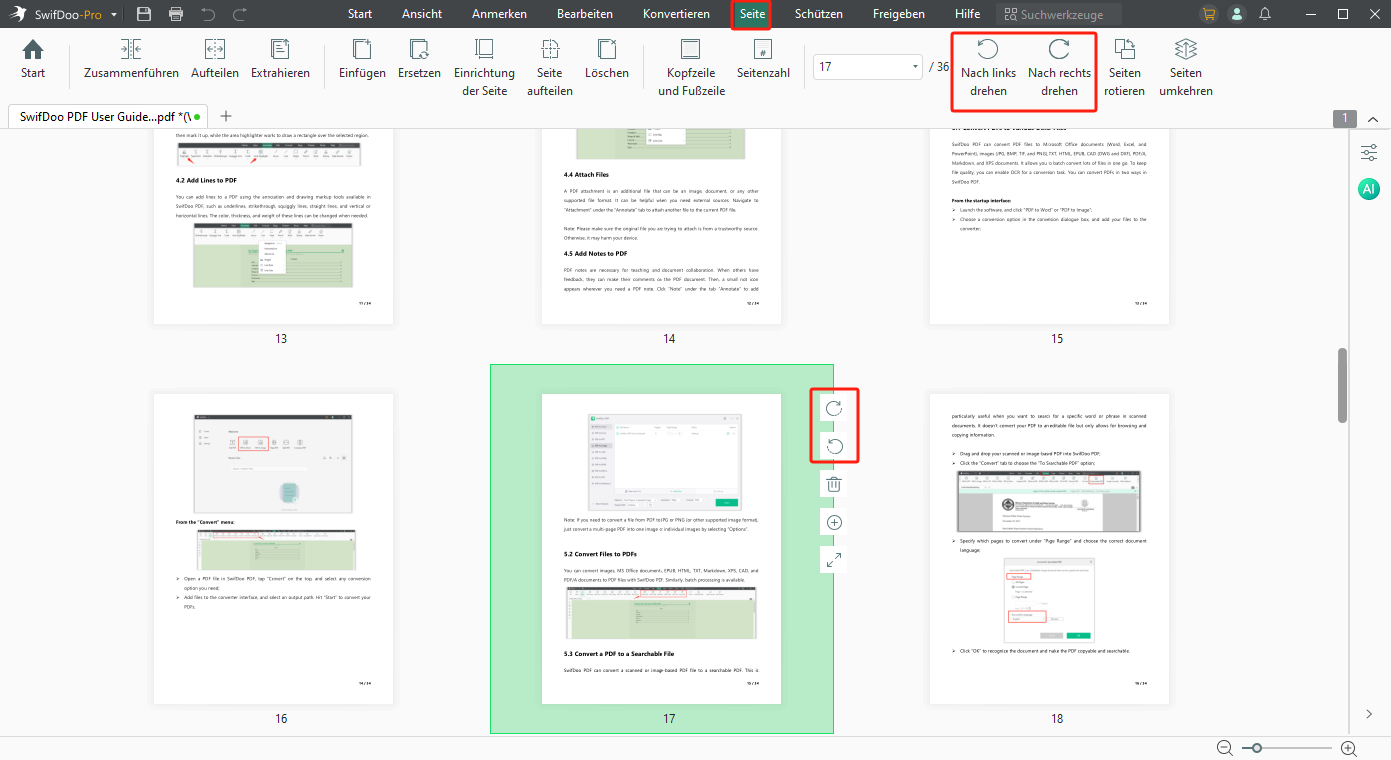Open Einrichtung der Seite settings
1391x760 pixels.
click(x=484, y=68)
